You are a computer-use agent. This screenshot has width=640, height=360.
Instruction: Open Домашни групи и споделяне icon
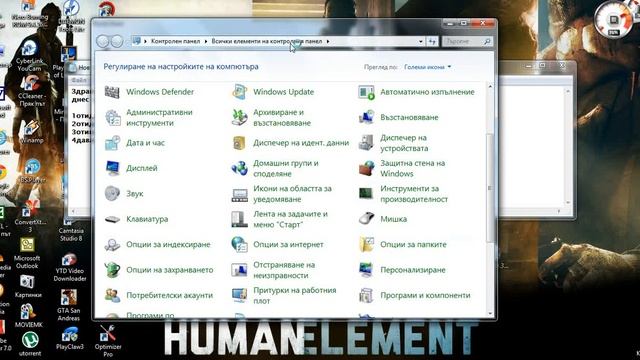(x=240, y=168)
